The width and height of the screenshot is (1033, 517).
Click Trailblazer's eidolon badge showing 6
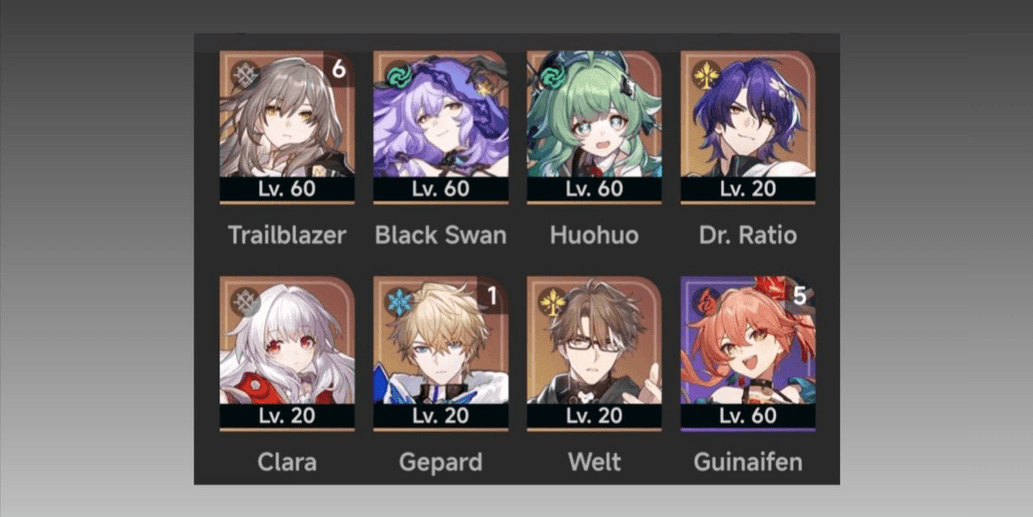(339, 68)
